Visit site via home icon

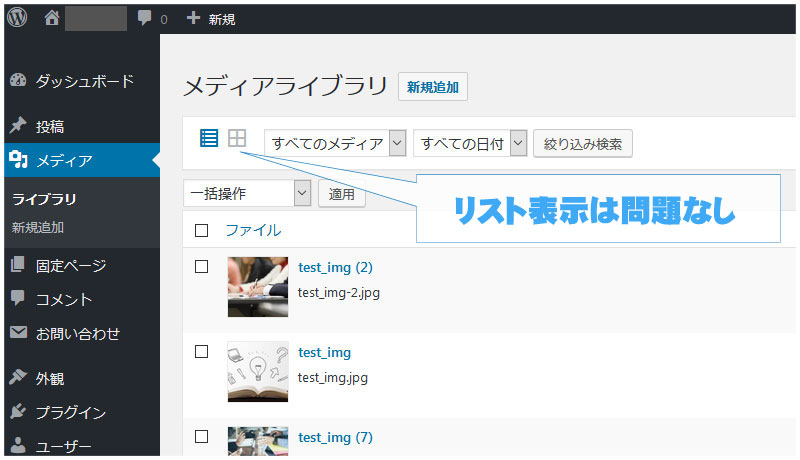(x=52, y=18)
